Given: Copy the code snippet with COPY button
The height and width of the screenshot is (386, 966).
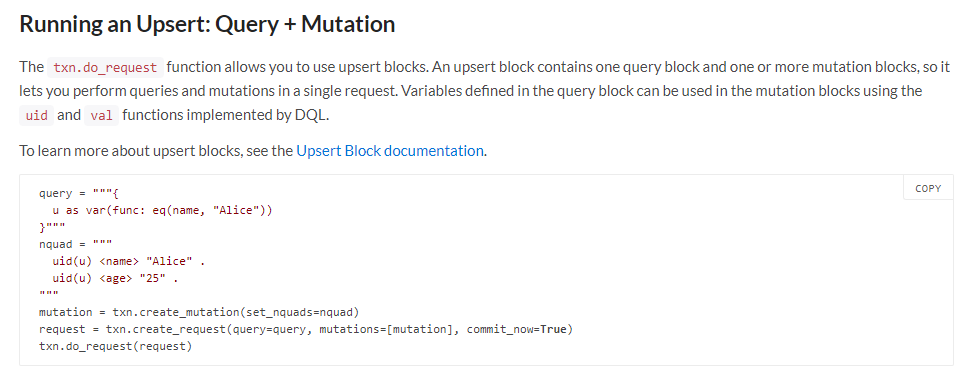Looking at the screenshot, I should tap(928, 188).
